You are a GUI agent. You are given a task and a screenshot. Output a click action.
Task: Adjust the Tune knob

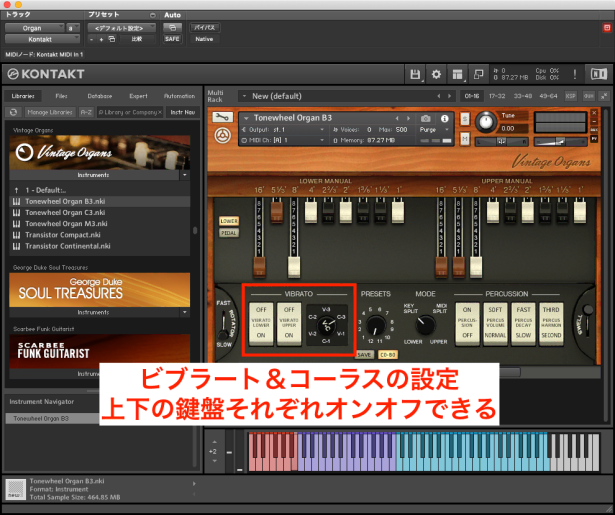click(x=486, y=121)
